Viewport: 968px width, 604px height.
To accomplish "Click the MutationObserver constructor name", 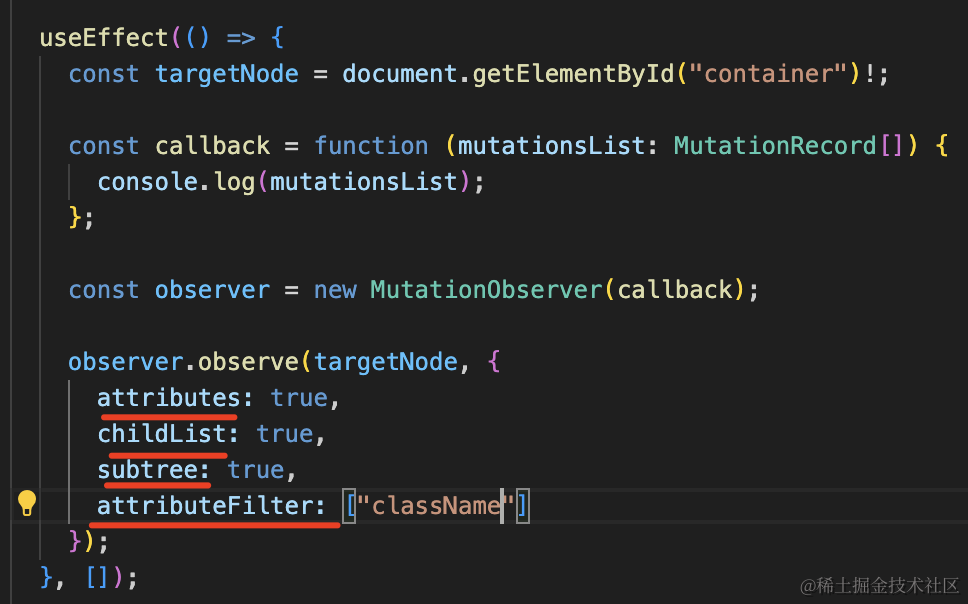I will coord(486,290).
